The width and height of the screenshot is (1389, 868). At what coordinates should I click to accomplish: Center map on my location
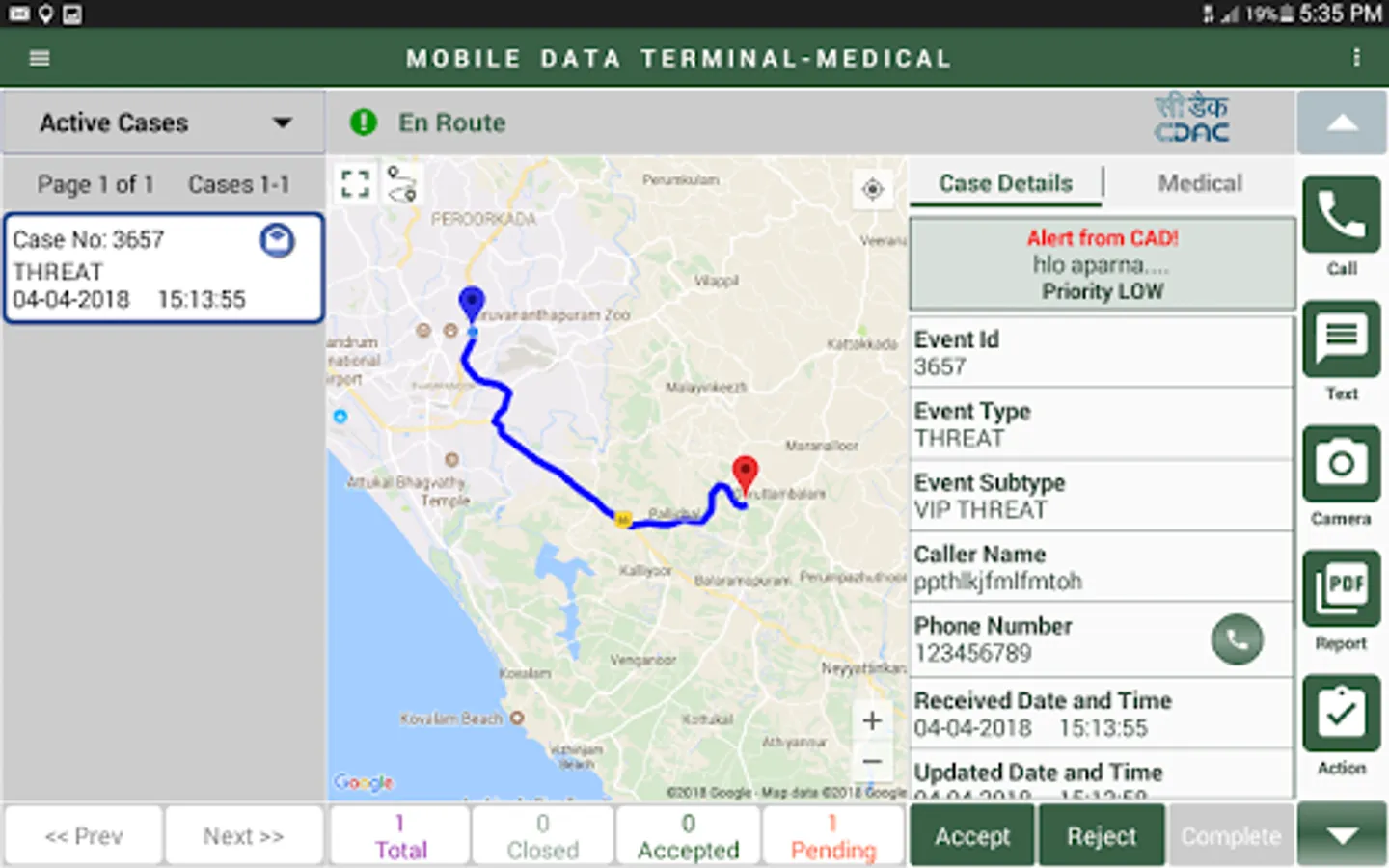(x=872, y=189)
